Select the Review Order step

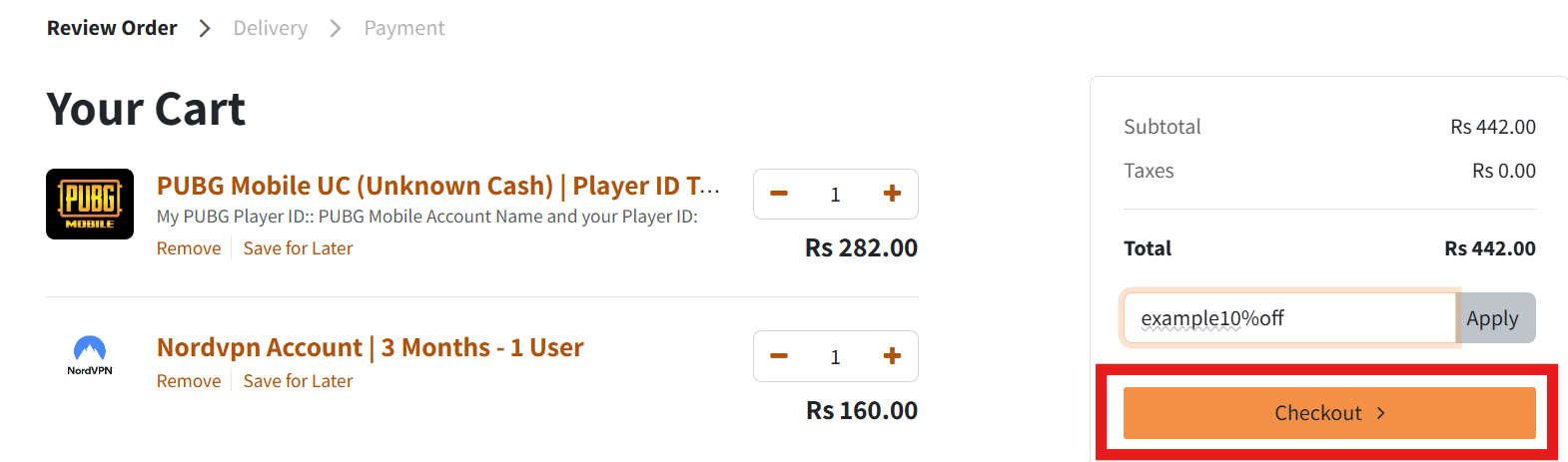112,28
